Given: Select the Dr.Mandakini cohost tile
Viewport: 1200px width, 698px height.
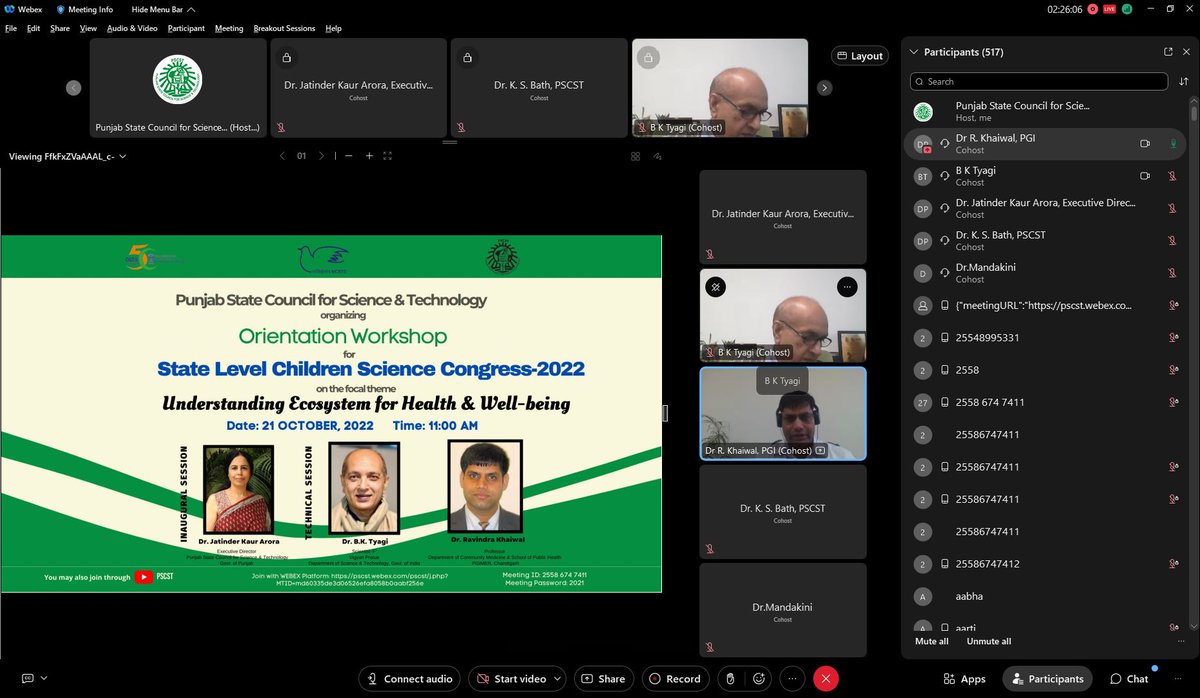Looking at the screenshot, I should coord(783,612).
